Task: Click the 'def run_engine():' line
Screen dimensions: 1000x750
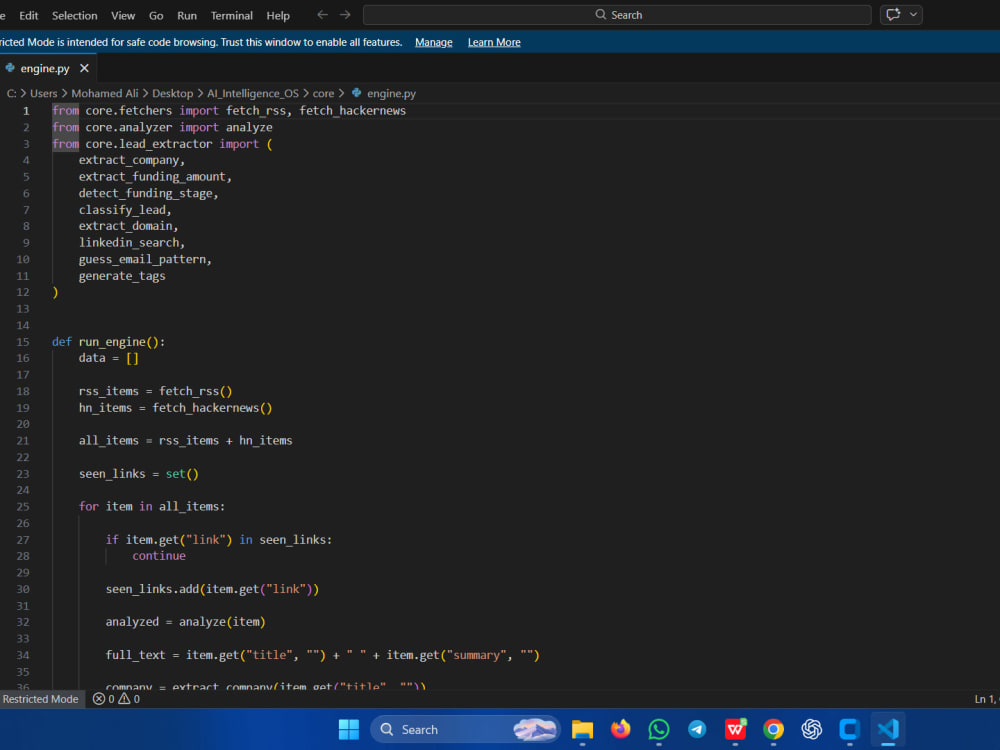Action: point(108,342)
